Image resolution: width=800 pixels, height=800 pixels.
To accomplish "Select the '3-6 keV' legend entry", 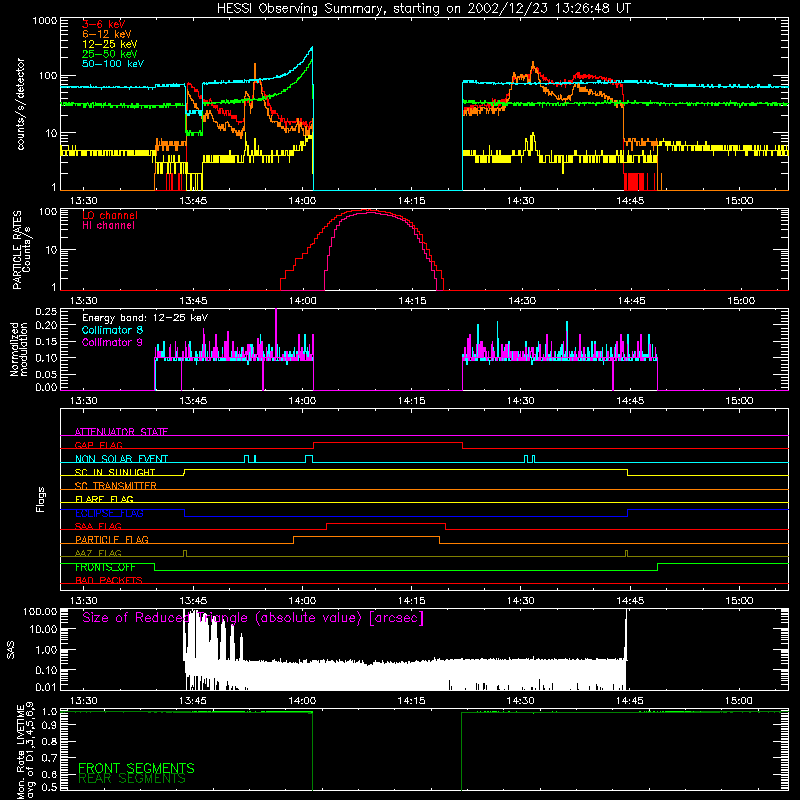I will coord(104,24).
